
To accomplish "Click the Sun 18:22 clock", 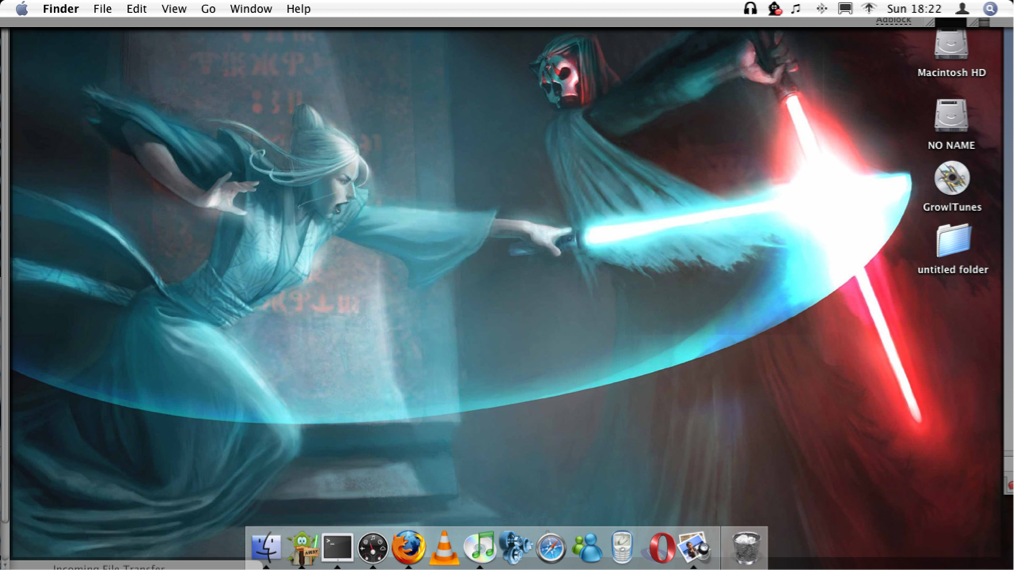I will [x=914, y=9].
